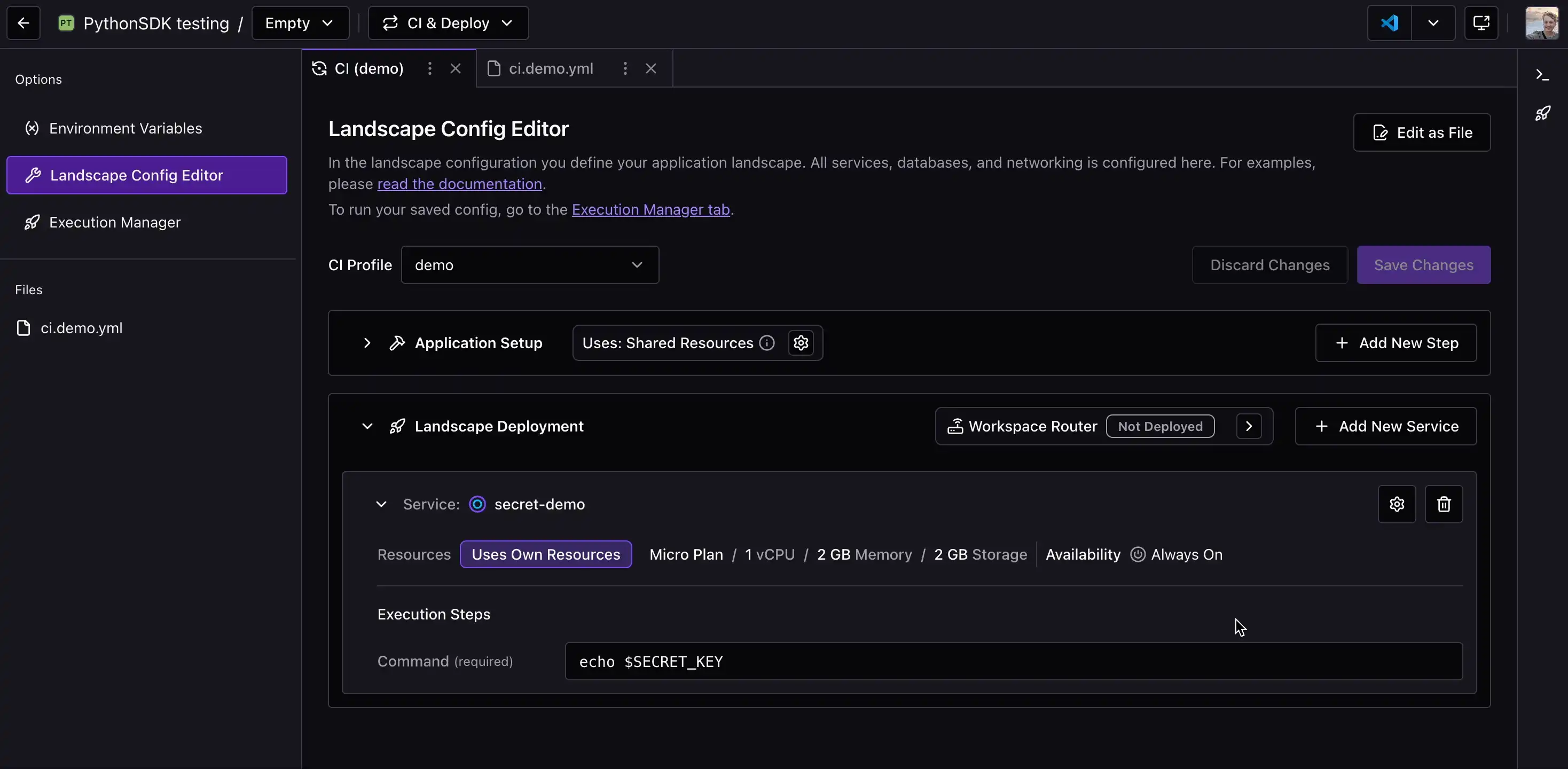This screenshot has height=769, width=1568.
Task: Click Shared Resources info icon
Action: (x=767, y=343)
